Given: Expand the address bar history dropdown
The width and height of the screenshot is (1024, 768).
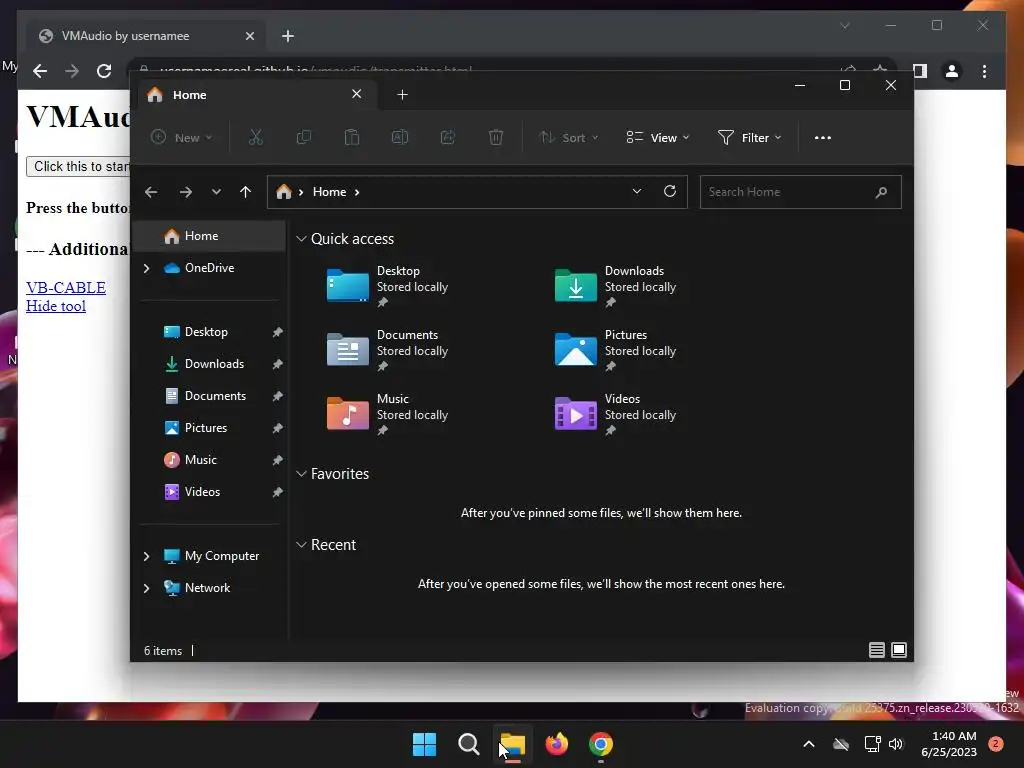Looking at the screenshot, I should click(x=637, y=191).
